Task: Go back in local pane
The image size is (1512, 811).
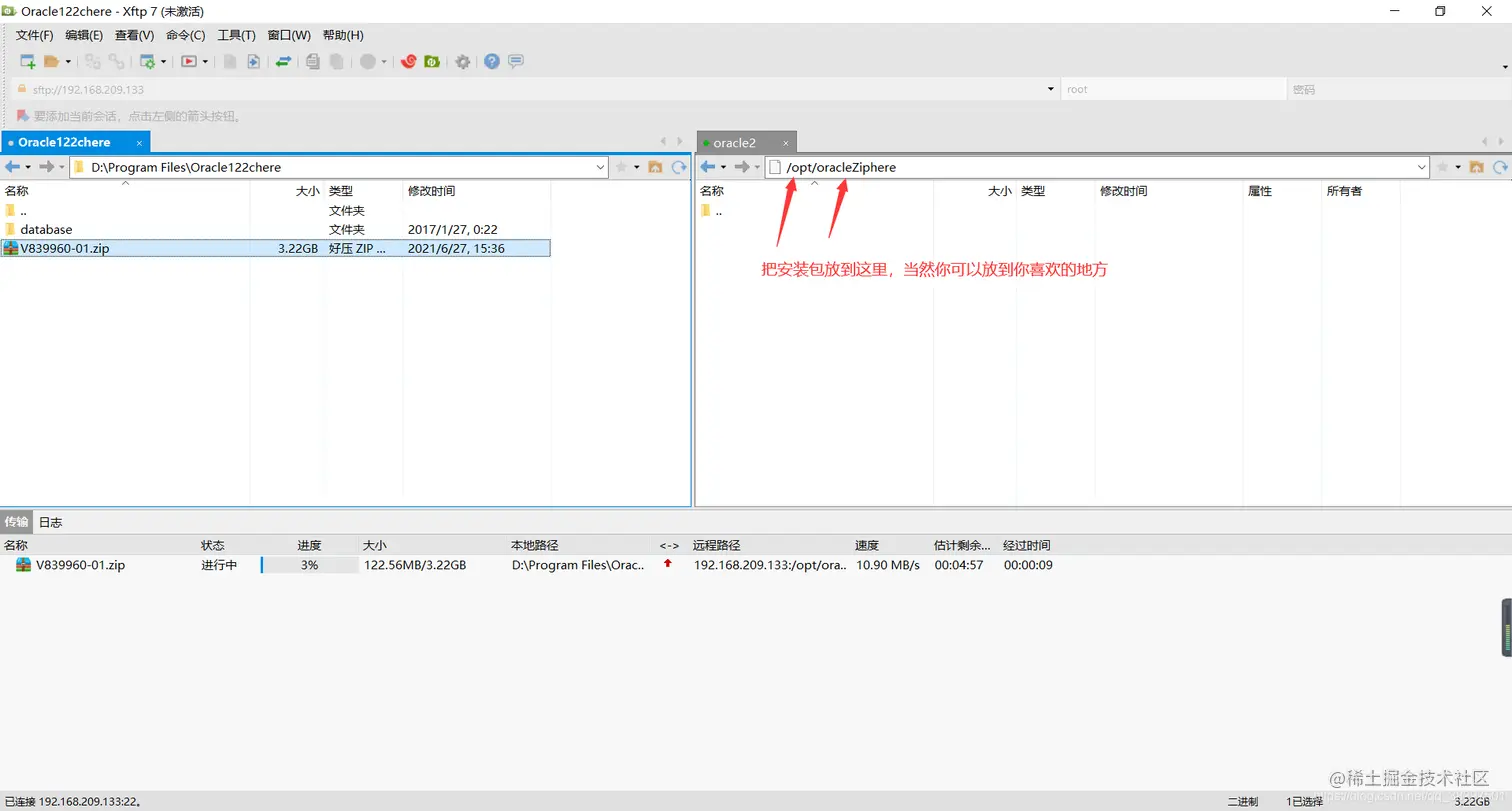Action: (x=13, y=167)
